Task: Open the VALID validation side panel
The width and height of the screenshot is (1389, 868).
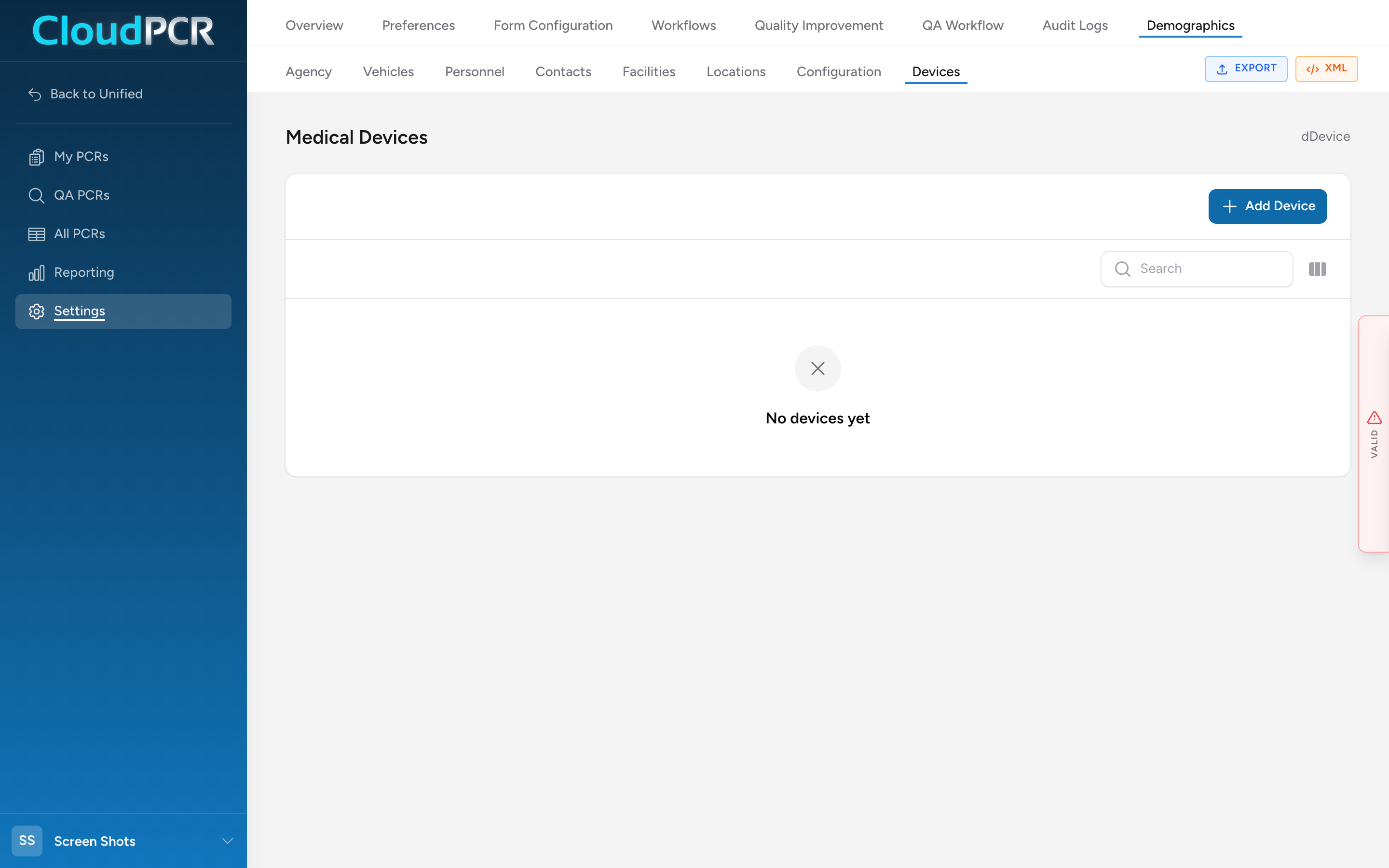Action: pos(1374,434)
